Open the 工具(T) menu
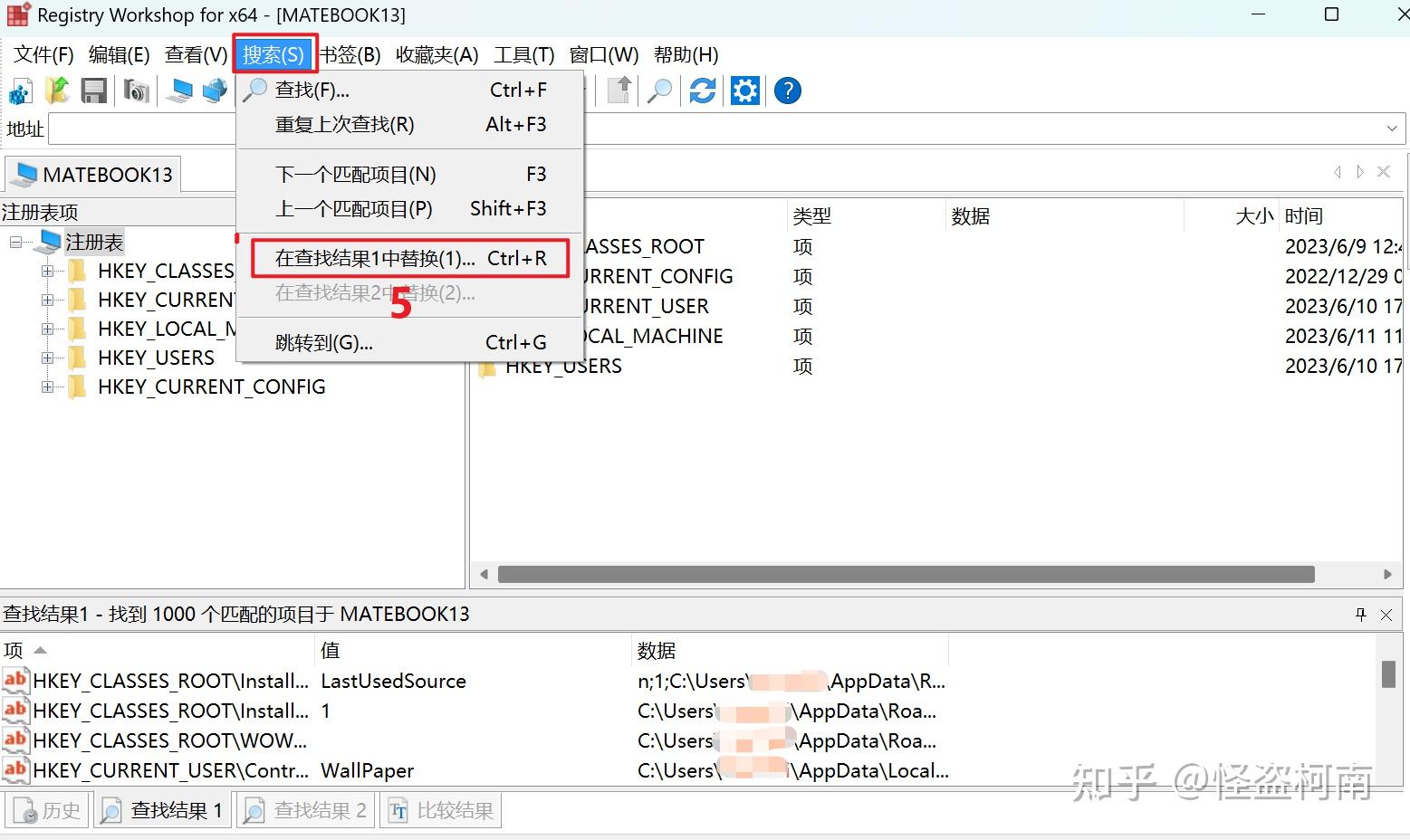This screenshot has width=1410, height=840. point(523,54)
